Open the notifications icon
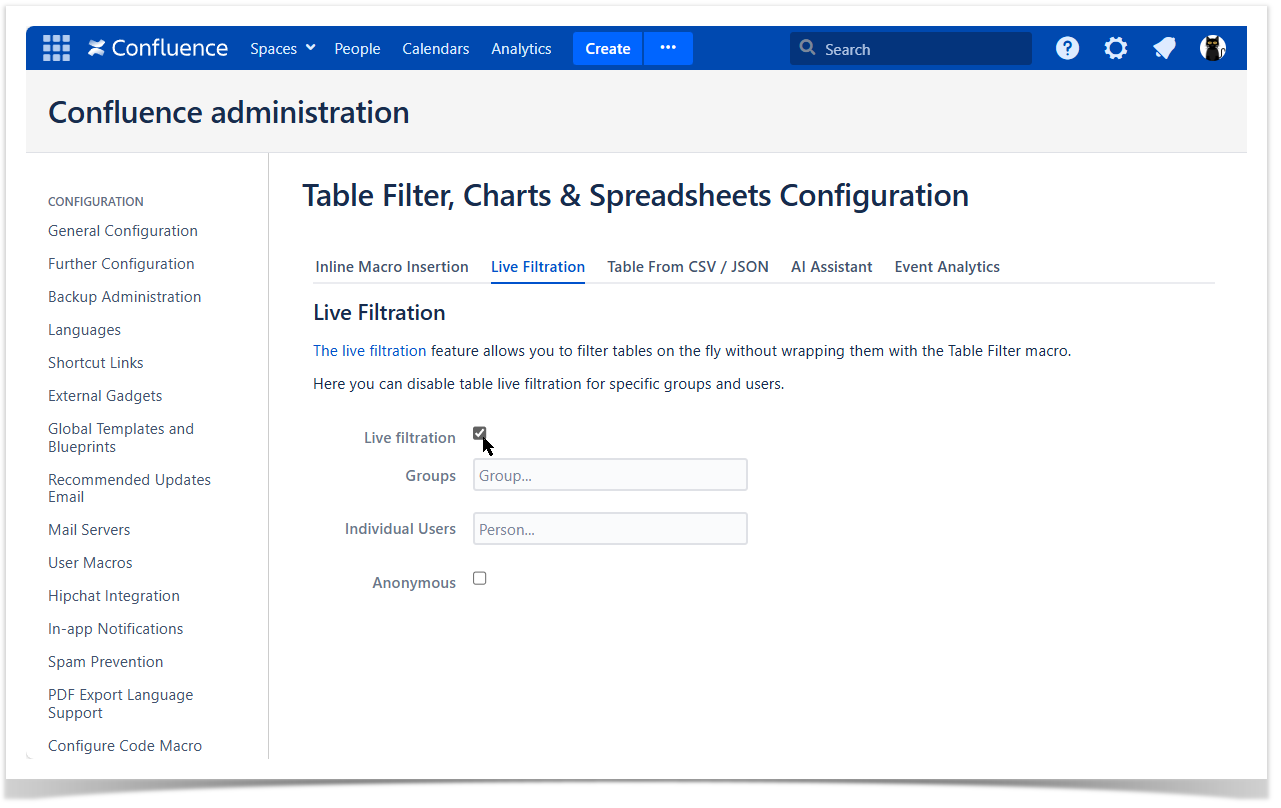The image size is (1281, 808). [1164, 48]
